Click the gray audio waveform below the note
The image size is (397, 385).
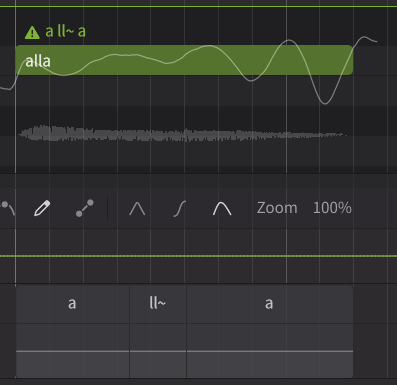(x=182, y=134)
